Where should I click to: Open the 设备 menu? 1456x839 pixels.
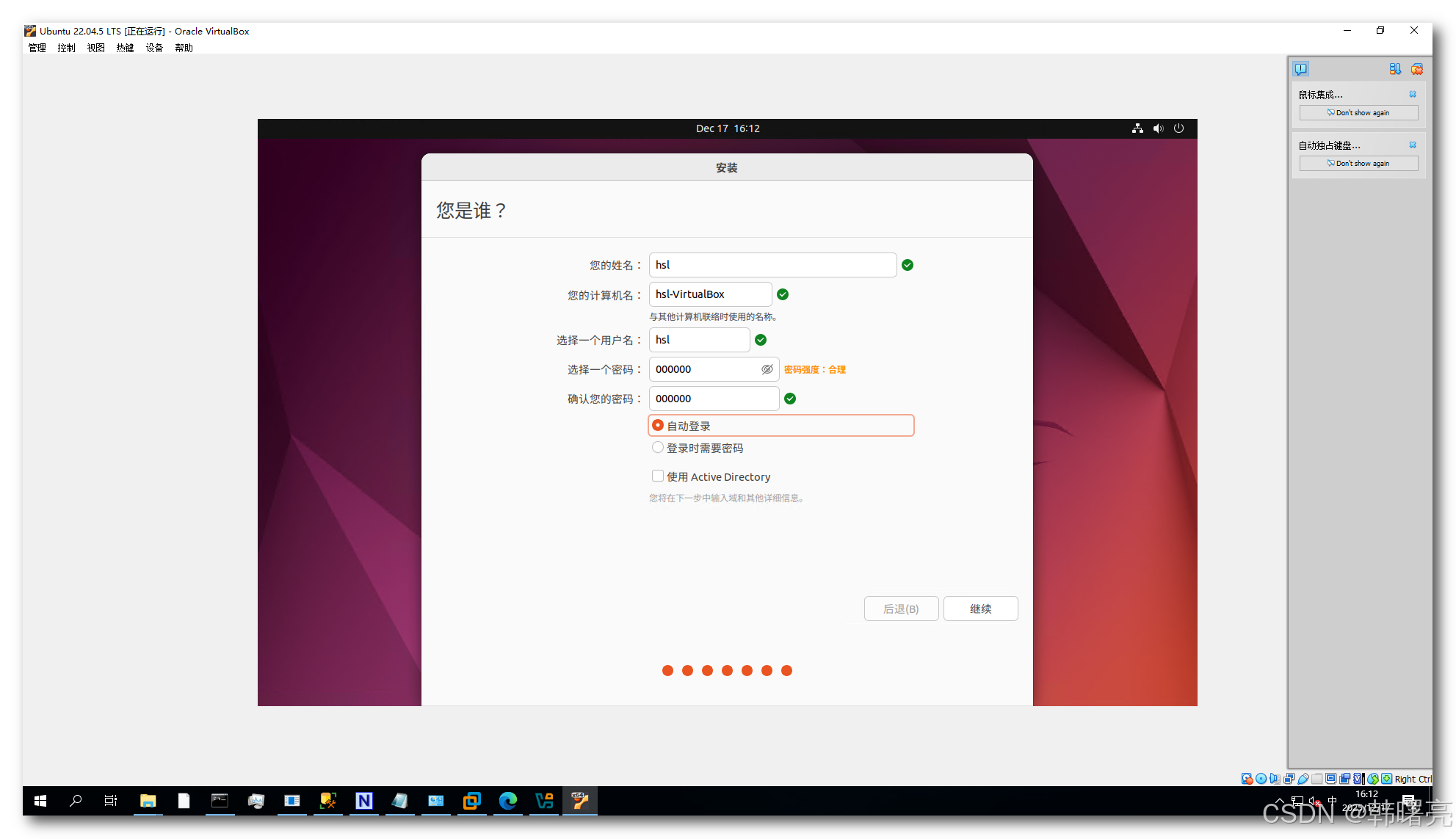coord(154,48)
